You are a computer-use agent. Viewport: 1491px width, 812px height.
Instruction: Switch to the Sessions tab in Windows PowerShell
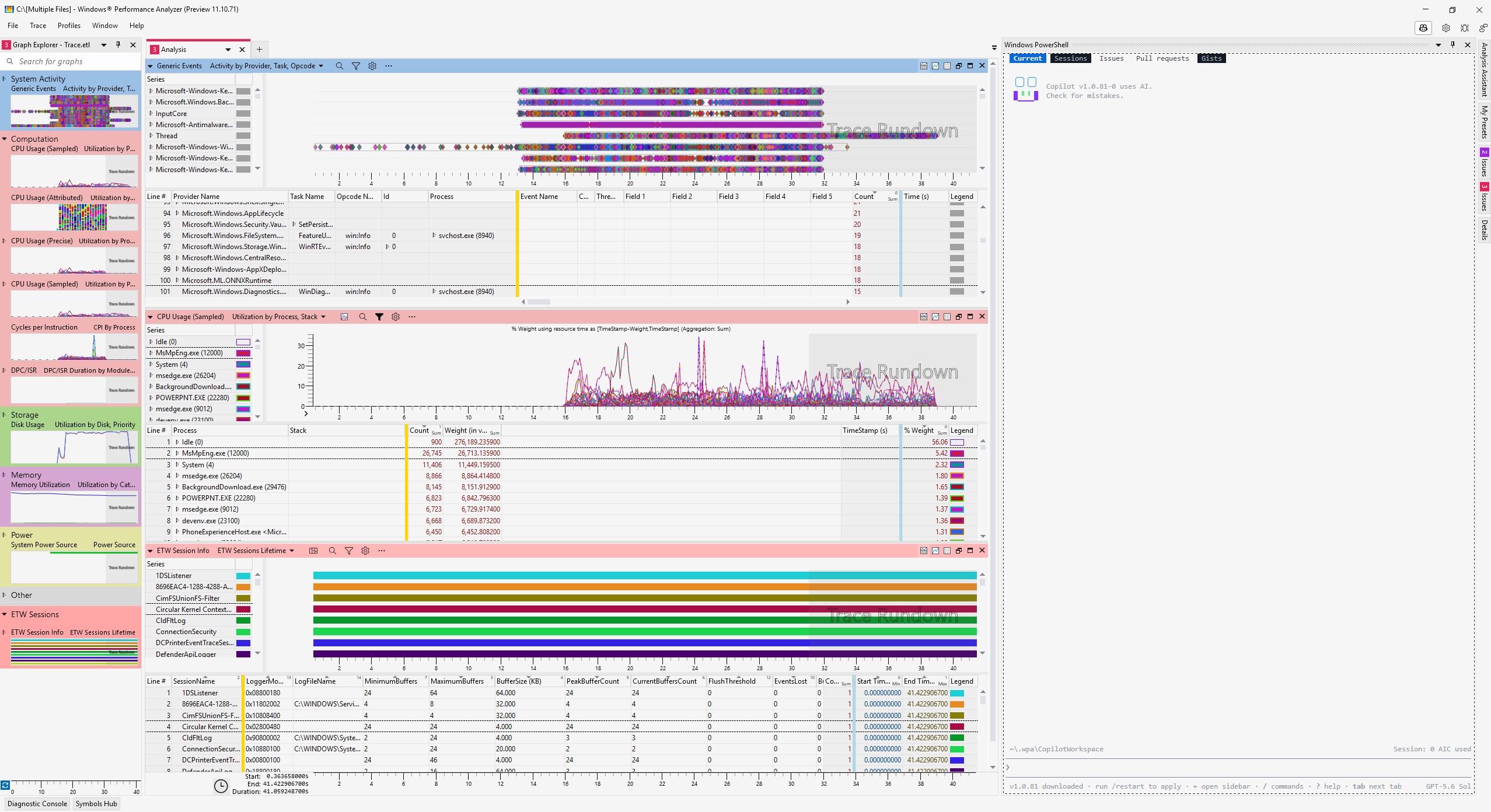click(x=1070, y=58)
